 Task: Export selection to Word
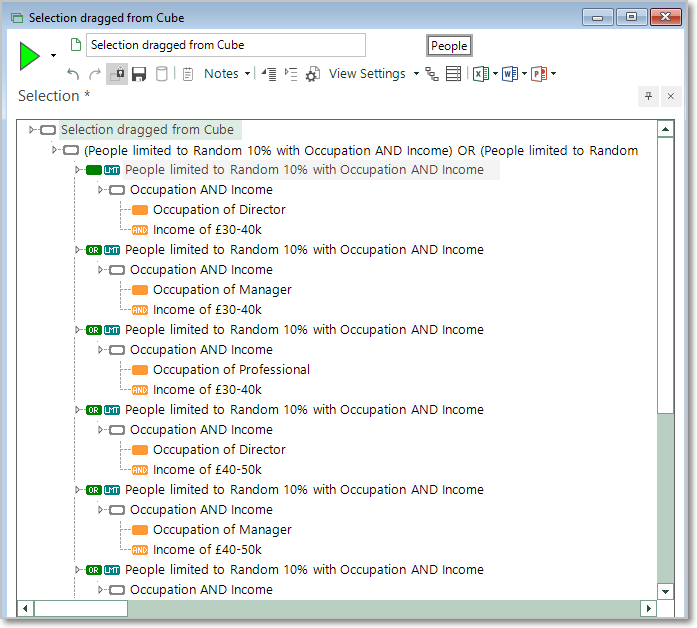point(510,74)
